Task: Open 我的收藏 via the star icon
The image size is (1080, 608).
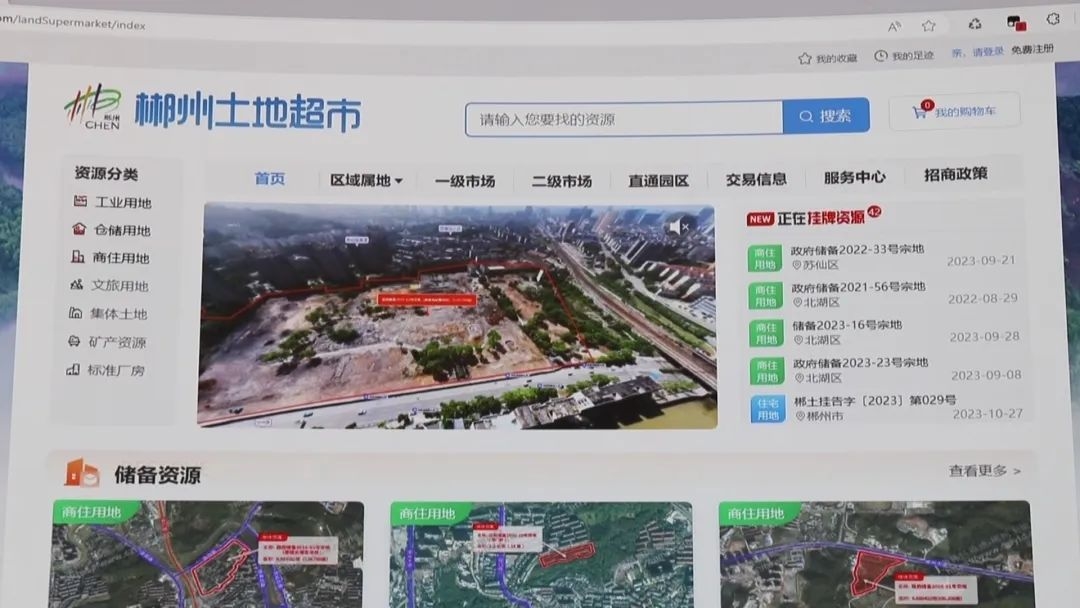Action: tap(803, 57)
